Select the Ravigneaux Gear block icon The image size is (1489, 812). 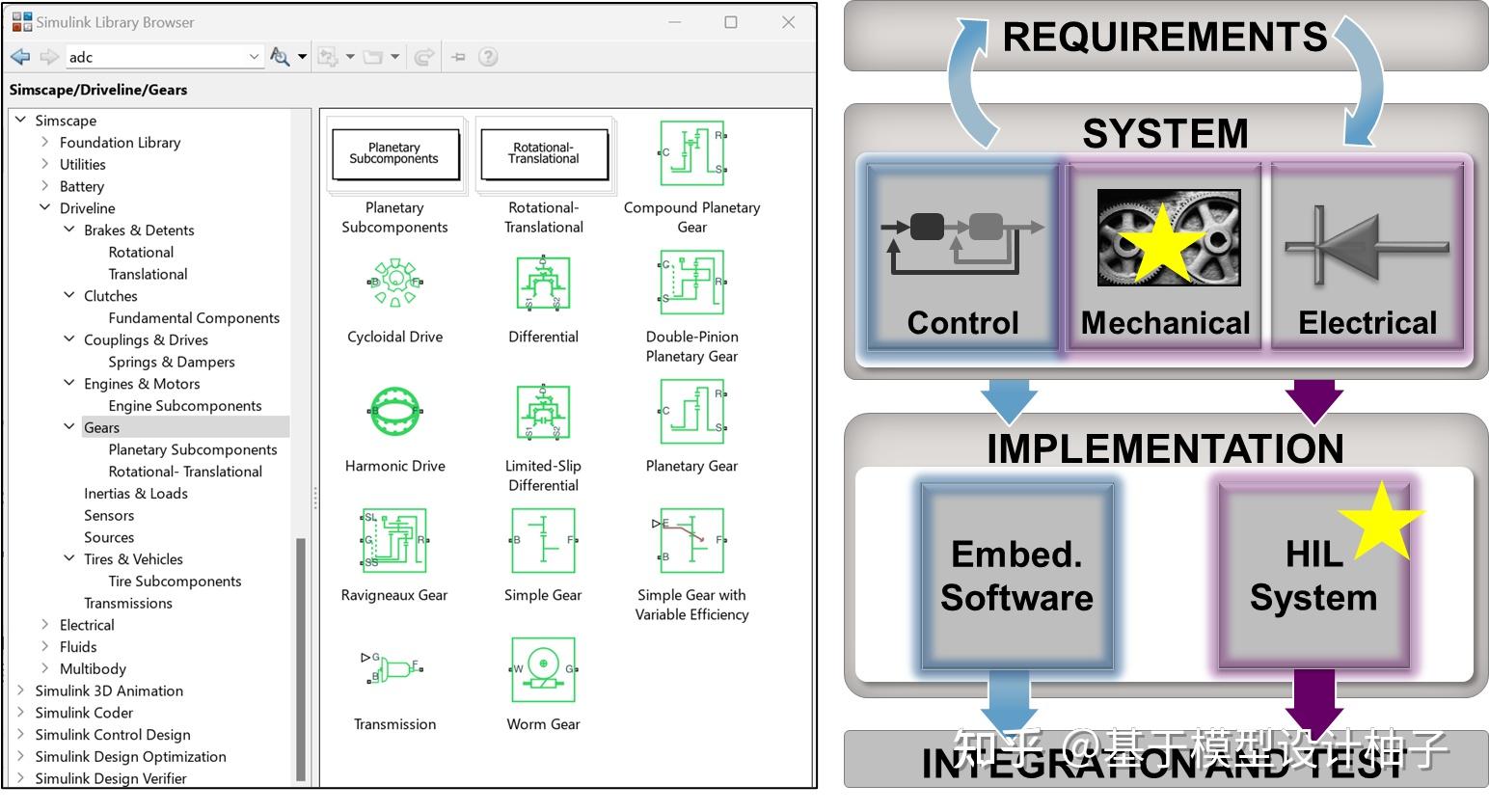[x=394, y=540]
